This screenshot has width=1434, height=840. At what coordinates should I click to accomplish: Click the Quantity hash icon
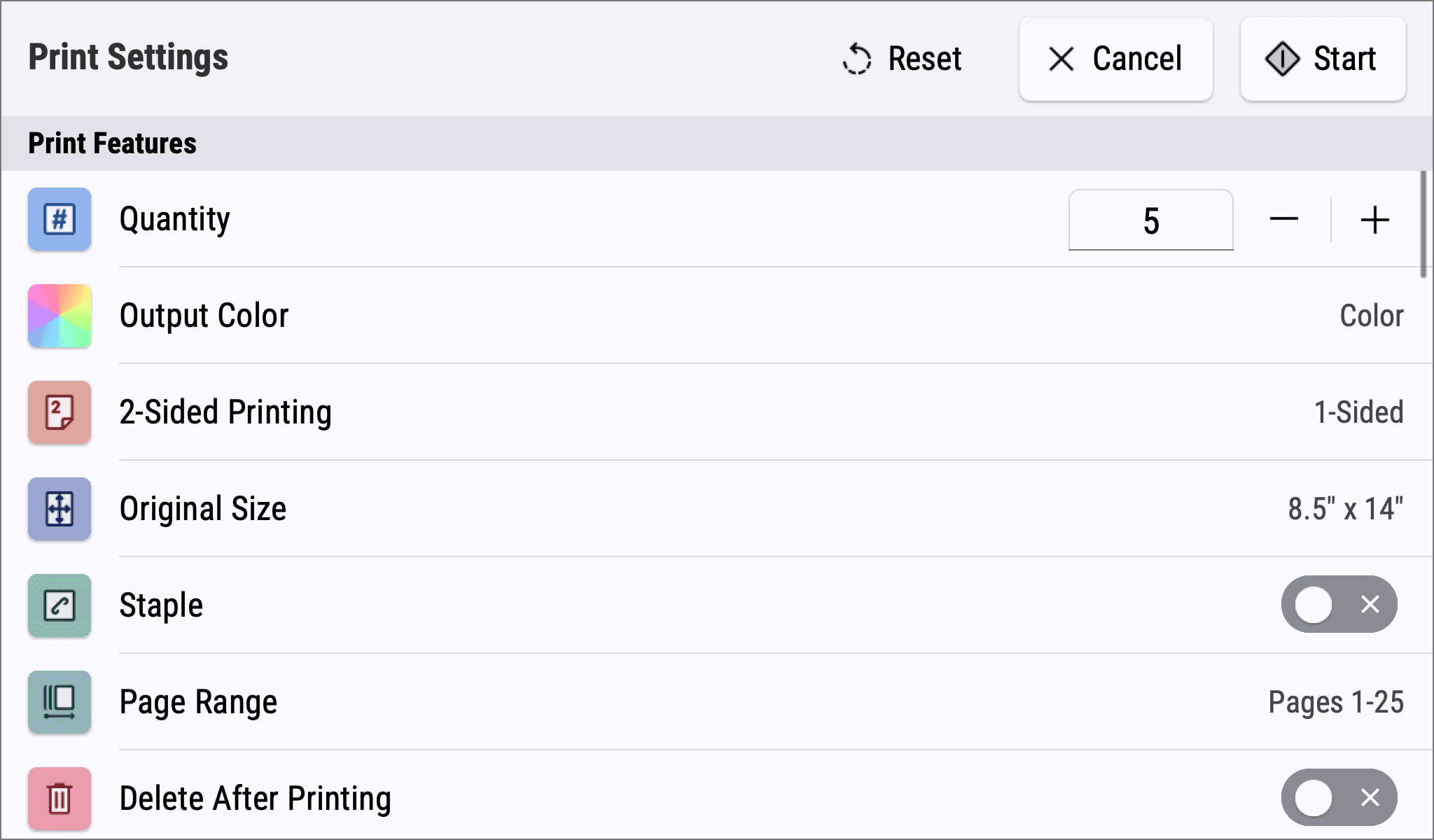click(x=60, y=219)
